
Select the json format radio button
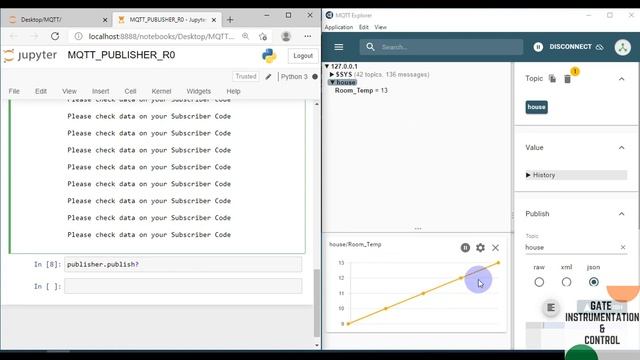point(594,282)
